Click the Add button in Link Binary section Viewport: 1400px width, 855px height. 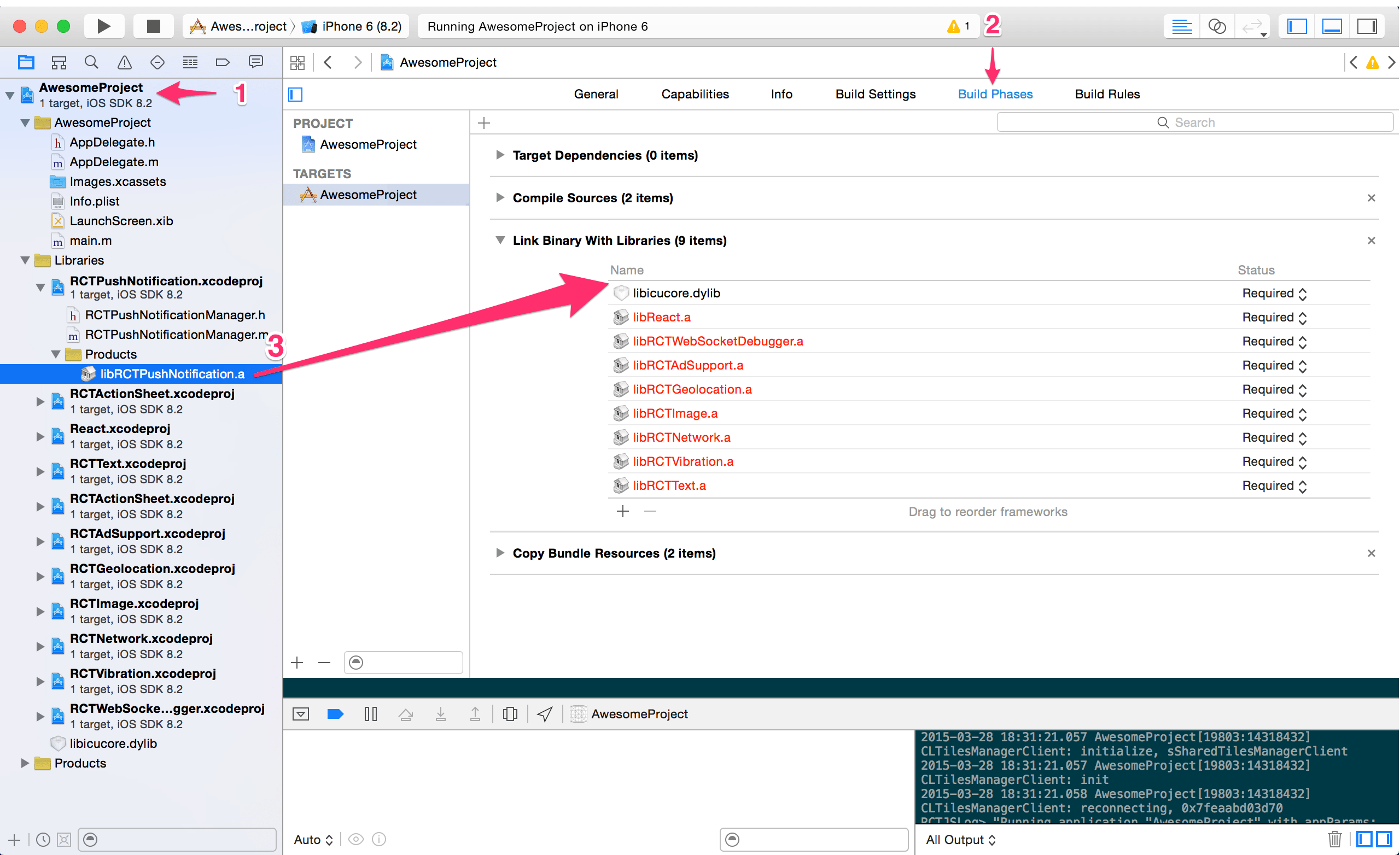coord(623,511)
